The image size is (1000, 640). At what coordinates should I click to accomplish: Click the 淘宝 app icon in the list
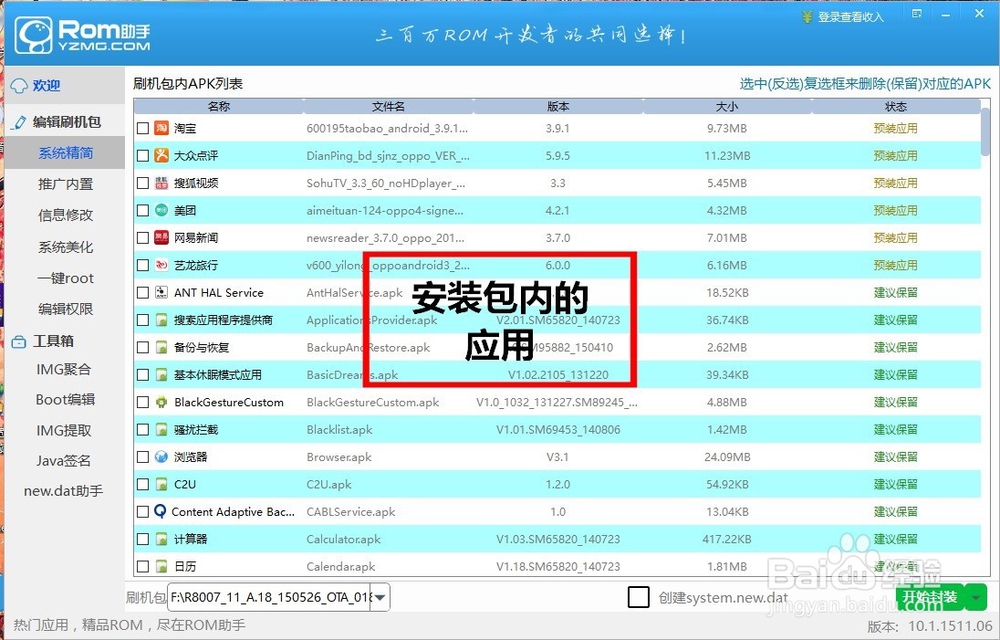pos(160,128)
